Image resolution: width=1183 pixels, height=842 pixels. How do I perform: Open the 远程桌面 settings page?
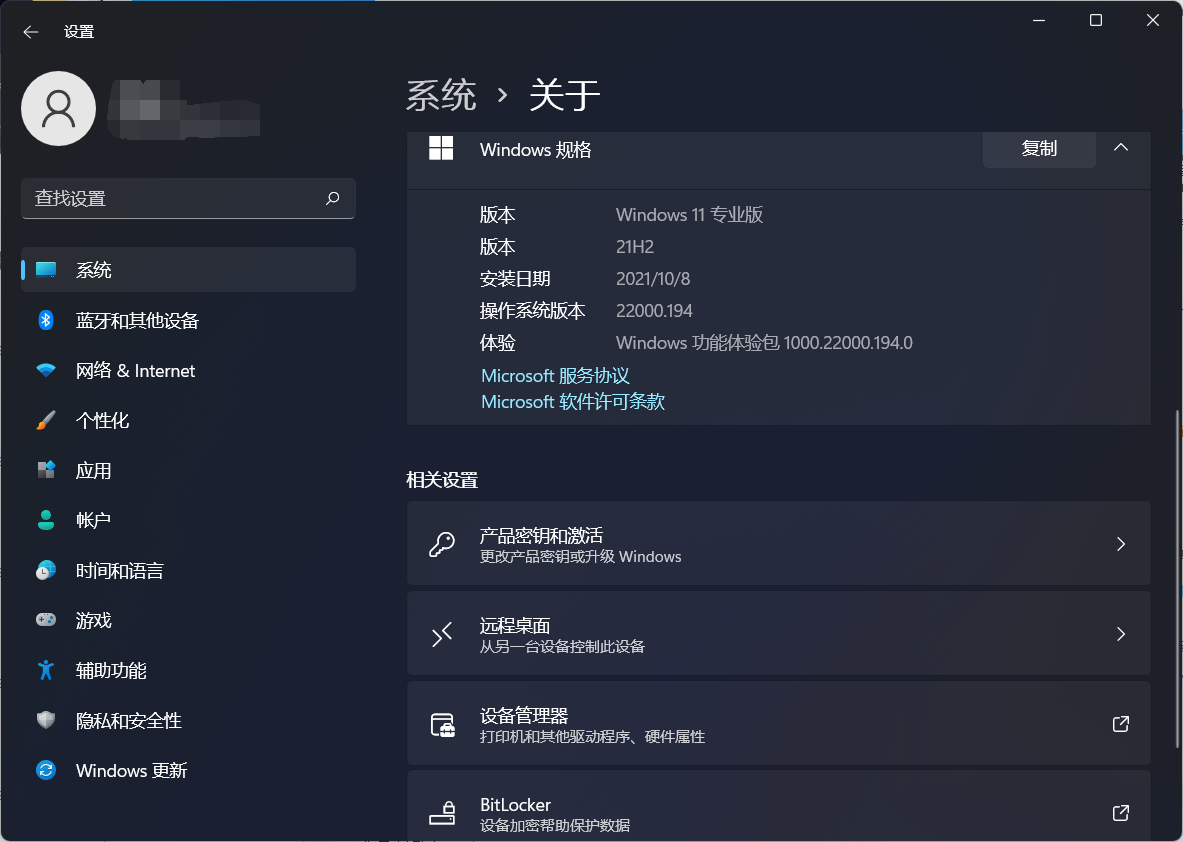778,634
